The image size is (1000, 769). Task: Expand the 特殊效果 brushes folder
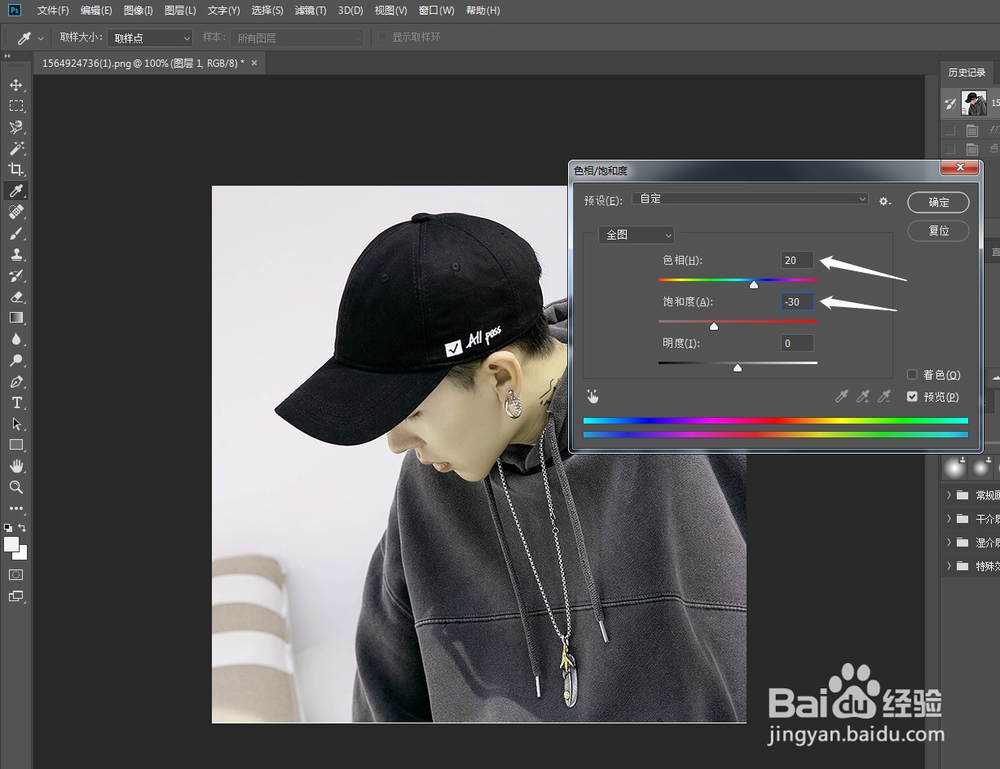click(949, 566)
